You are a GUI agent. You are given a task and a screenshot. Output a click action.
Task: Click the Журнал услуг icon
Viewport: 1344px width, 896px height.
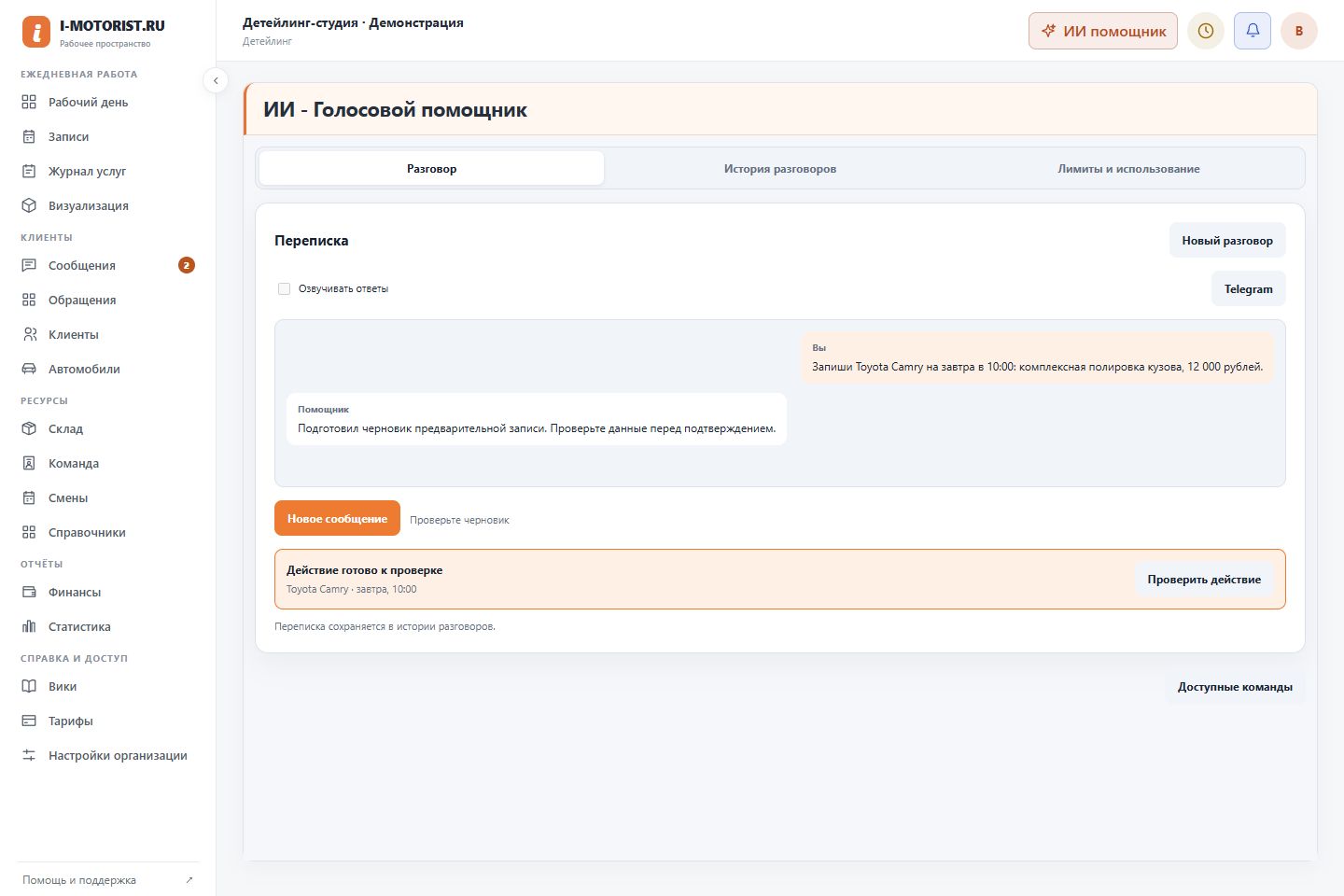tap(29, 171)
